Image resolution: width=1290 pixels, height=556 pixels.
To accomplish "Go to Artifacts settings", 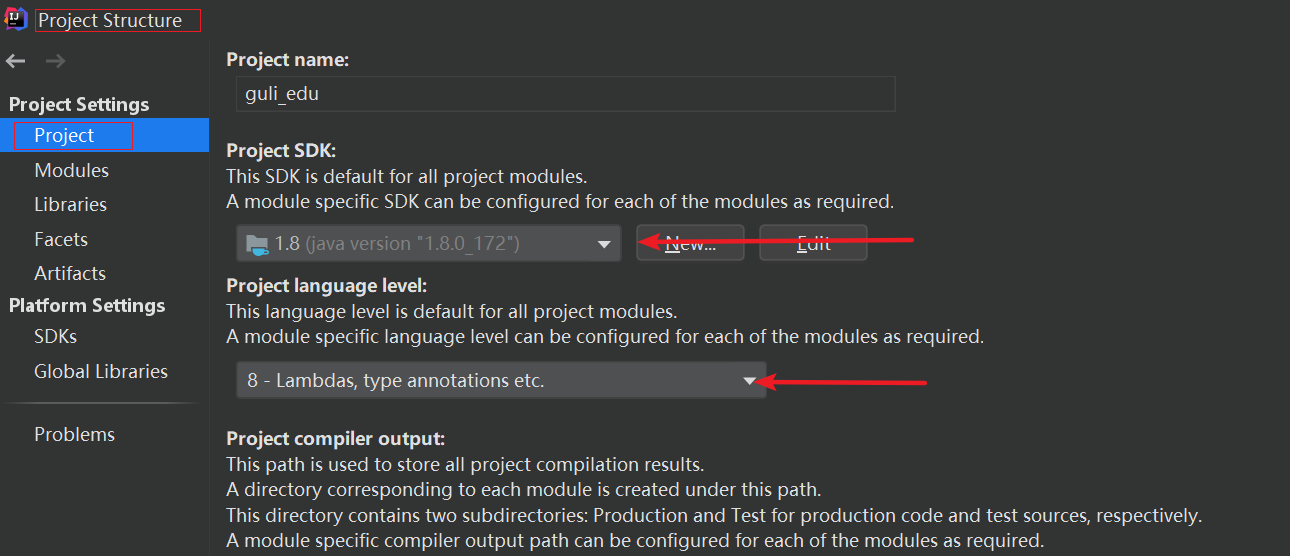I will (69, 273).
